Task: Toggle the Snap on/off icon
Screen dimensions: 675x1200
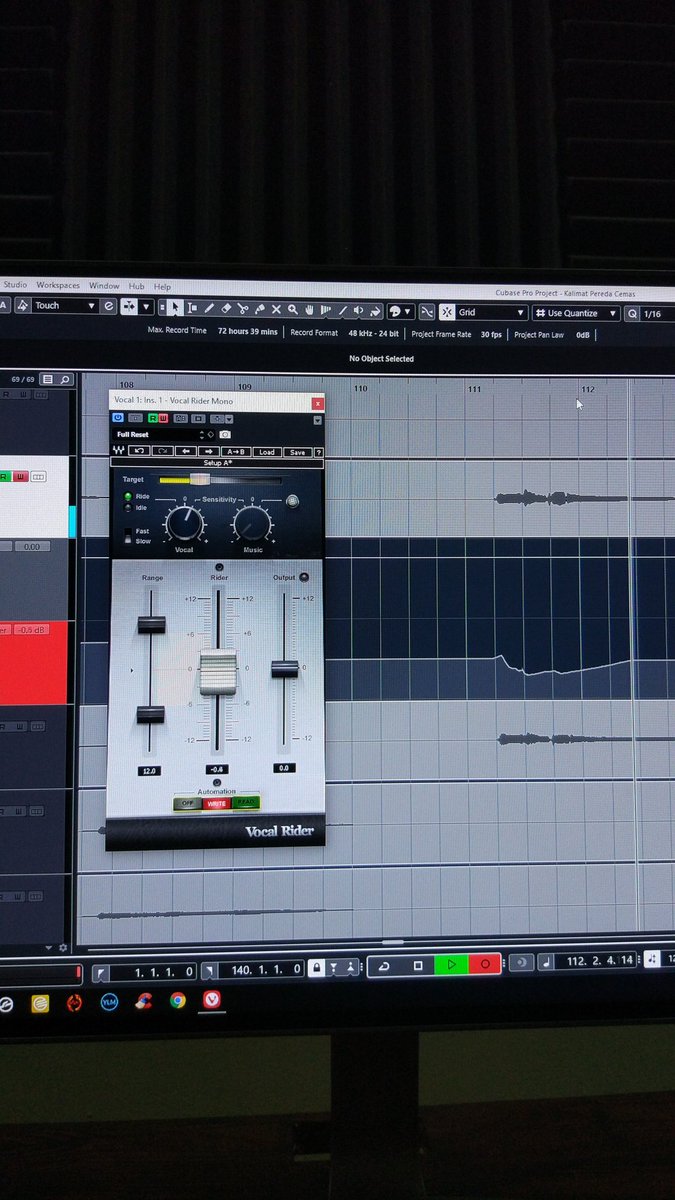Action: click(447, 312)
